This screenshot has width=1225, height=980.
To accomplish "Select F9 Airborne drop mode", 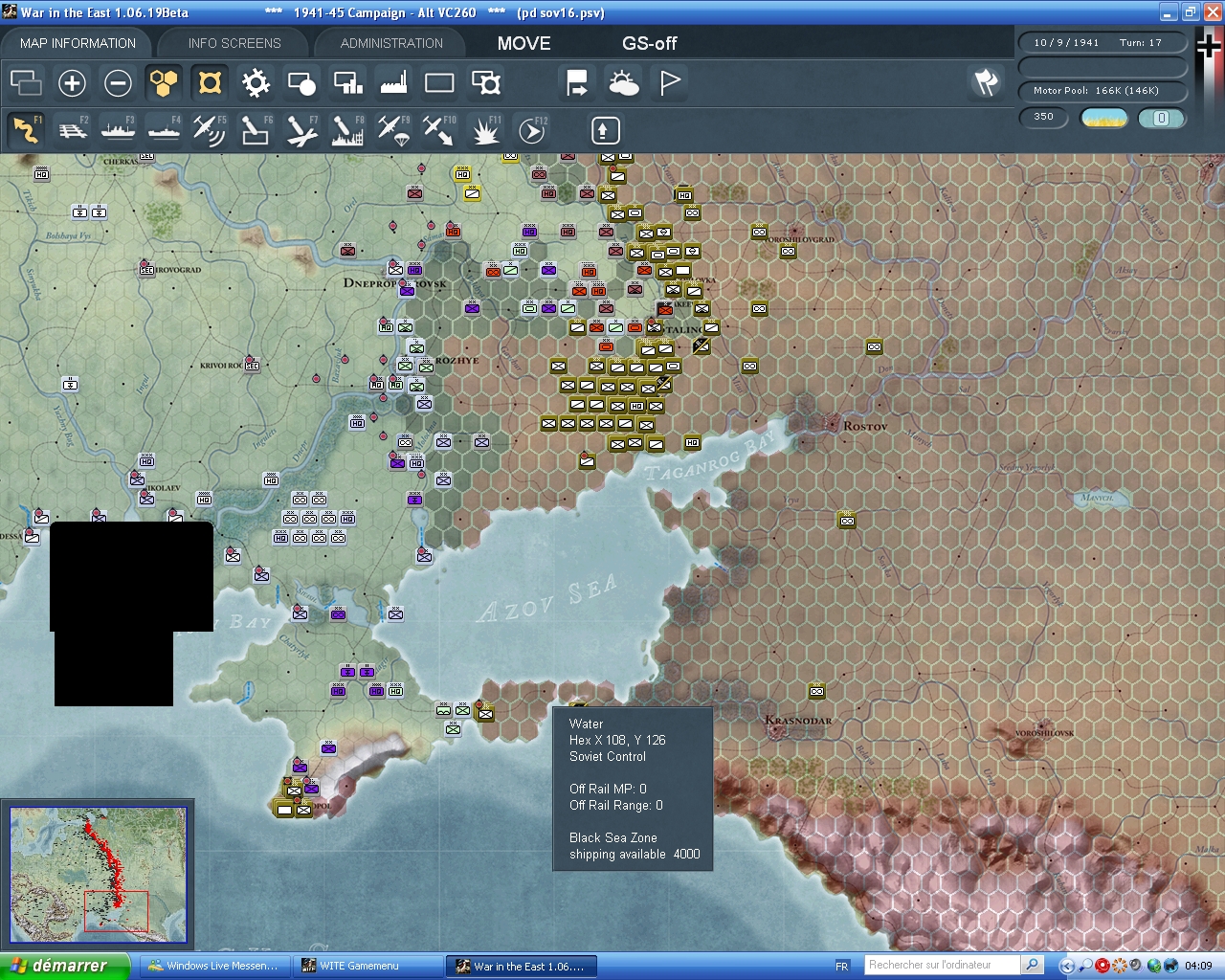I will pos(392,130).
